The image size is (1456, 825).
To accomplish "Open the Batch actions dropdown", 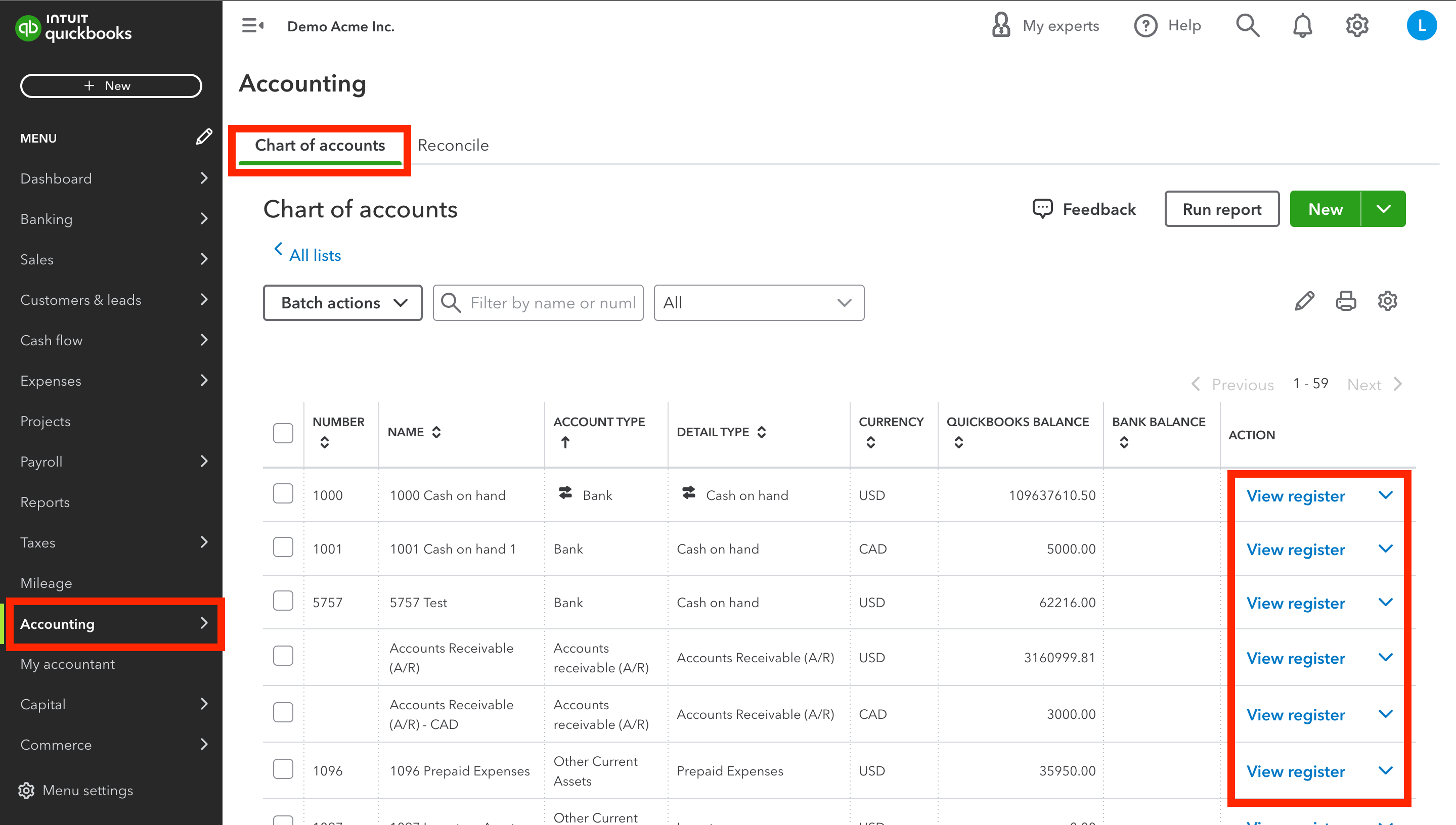I will [342, 303].
